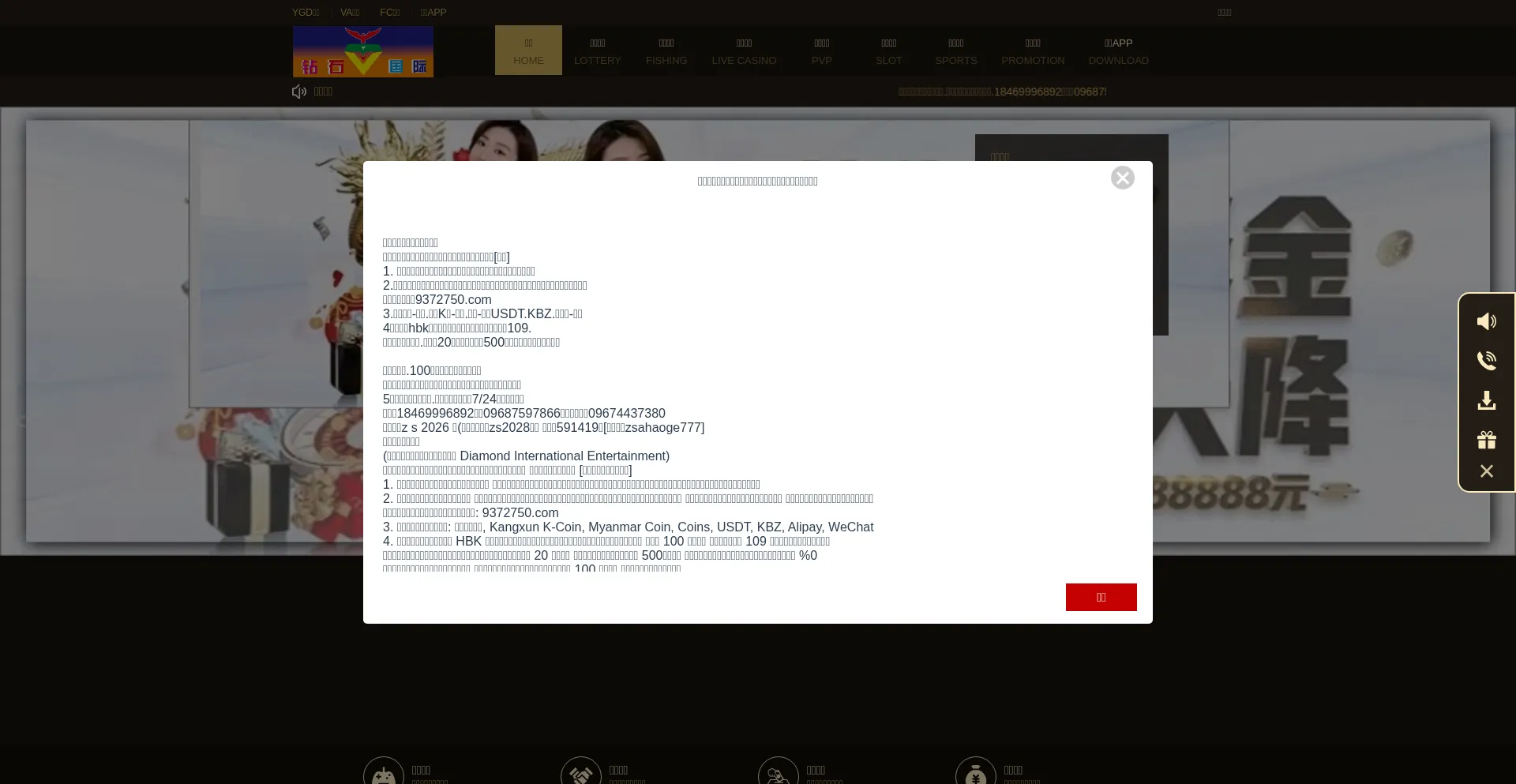Click the download icon in the right floating sidebar
This screenshot has width=1516, height=784.
[1486, 400]
